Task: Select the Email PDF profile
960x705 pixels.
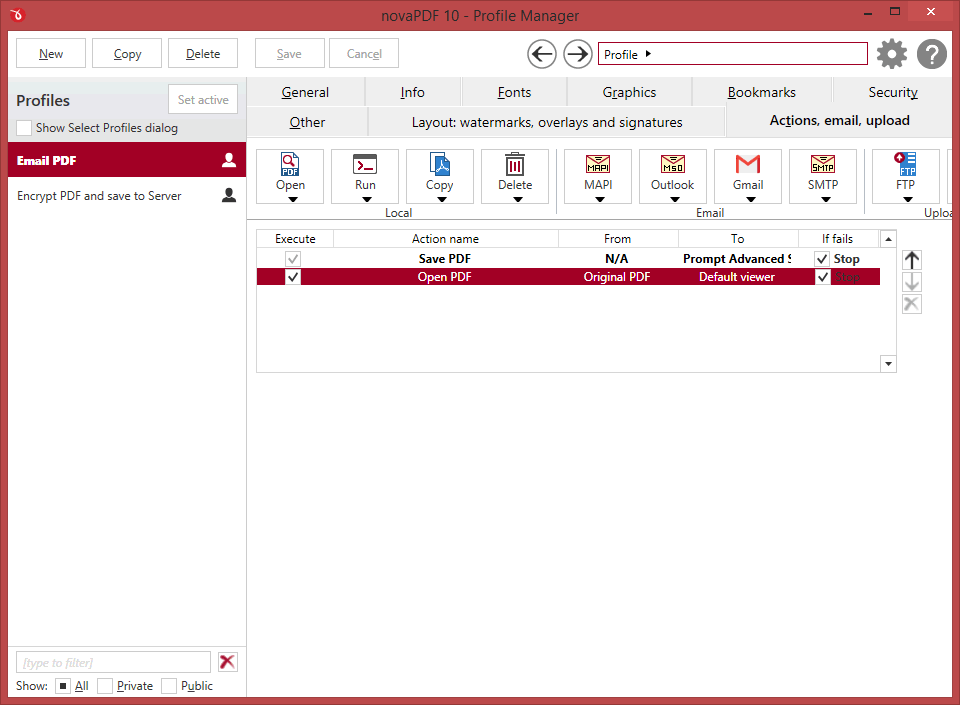Action: 127,160
